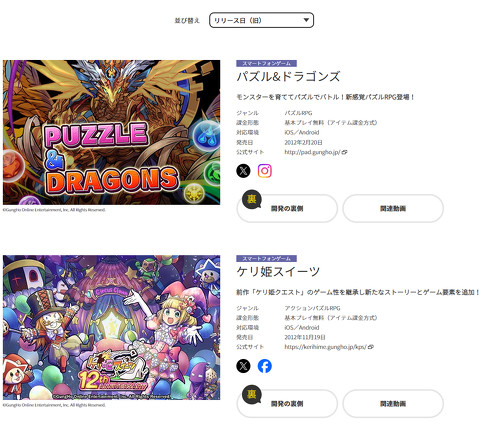Visit the http://pad.gungho.jp/ official site link

(x=312, y=152)
